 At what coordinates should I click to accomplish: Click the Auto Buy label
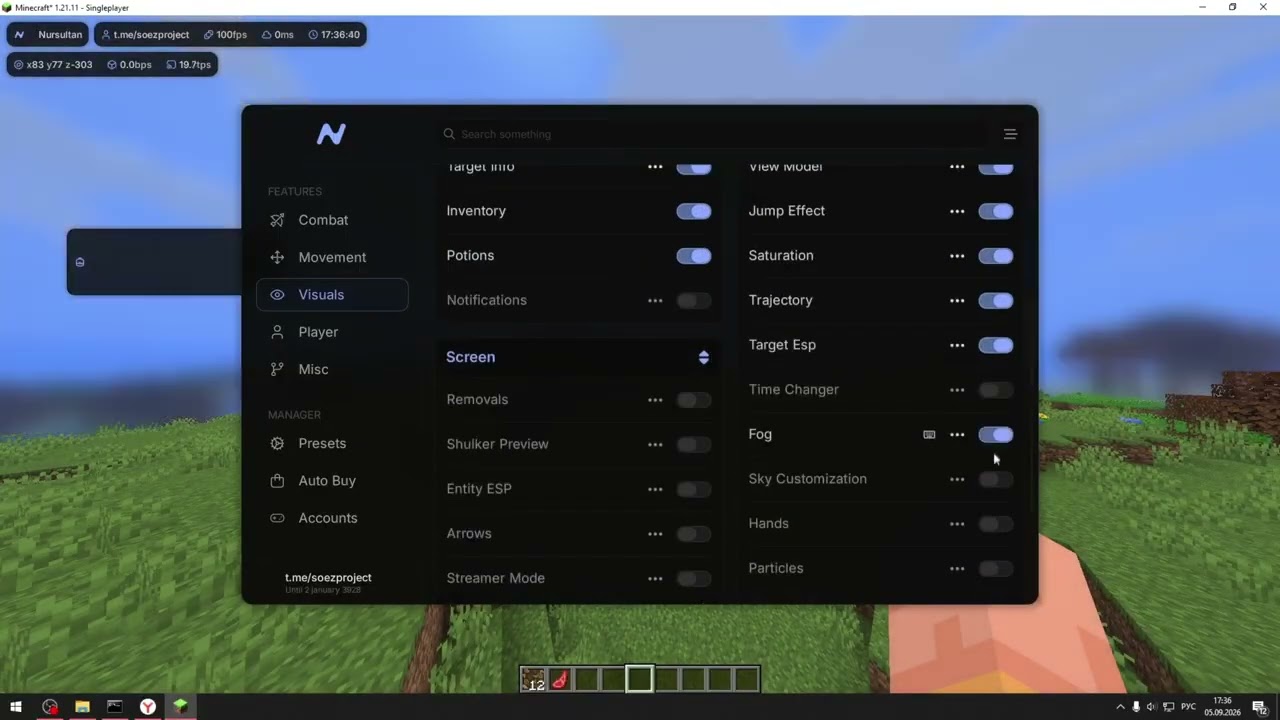point(327,481)
